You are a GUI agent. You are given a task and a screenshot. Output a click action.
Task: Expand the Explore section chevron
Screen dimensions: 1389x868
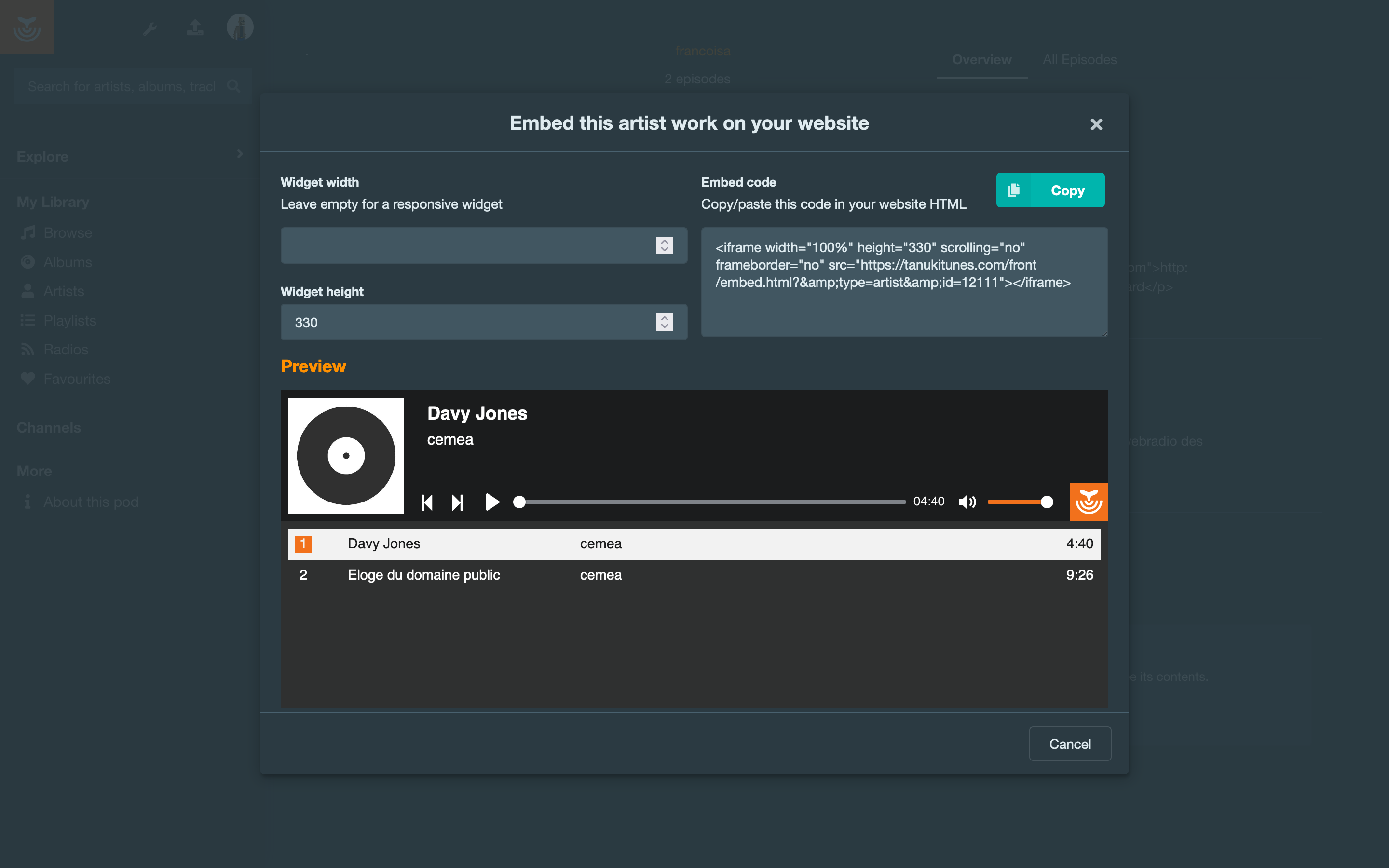pos(240,154)
